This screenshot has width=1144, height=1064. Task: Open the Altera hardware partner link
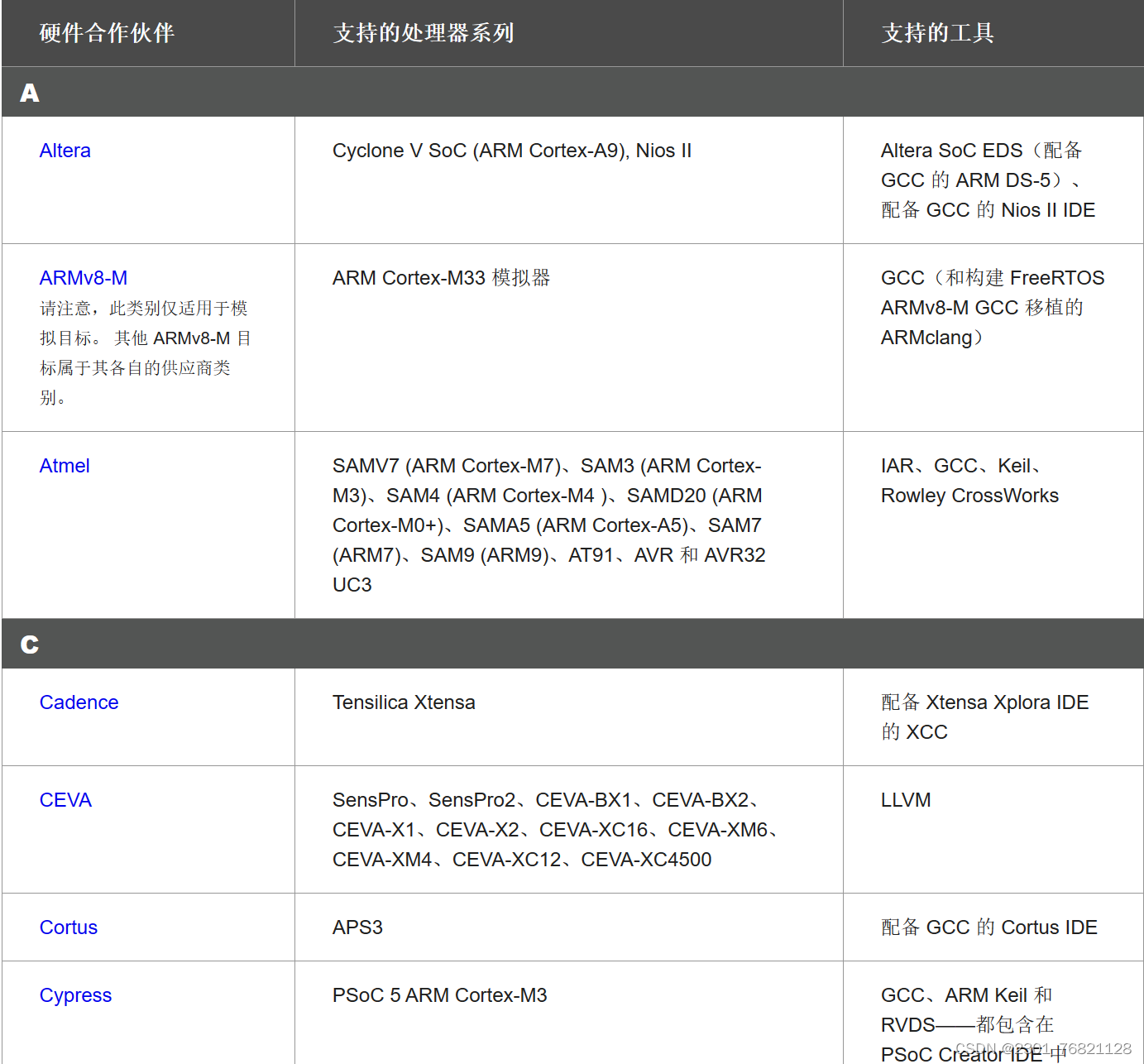click(65, 150)
